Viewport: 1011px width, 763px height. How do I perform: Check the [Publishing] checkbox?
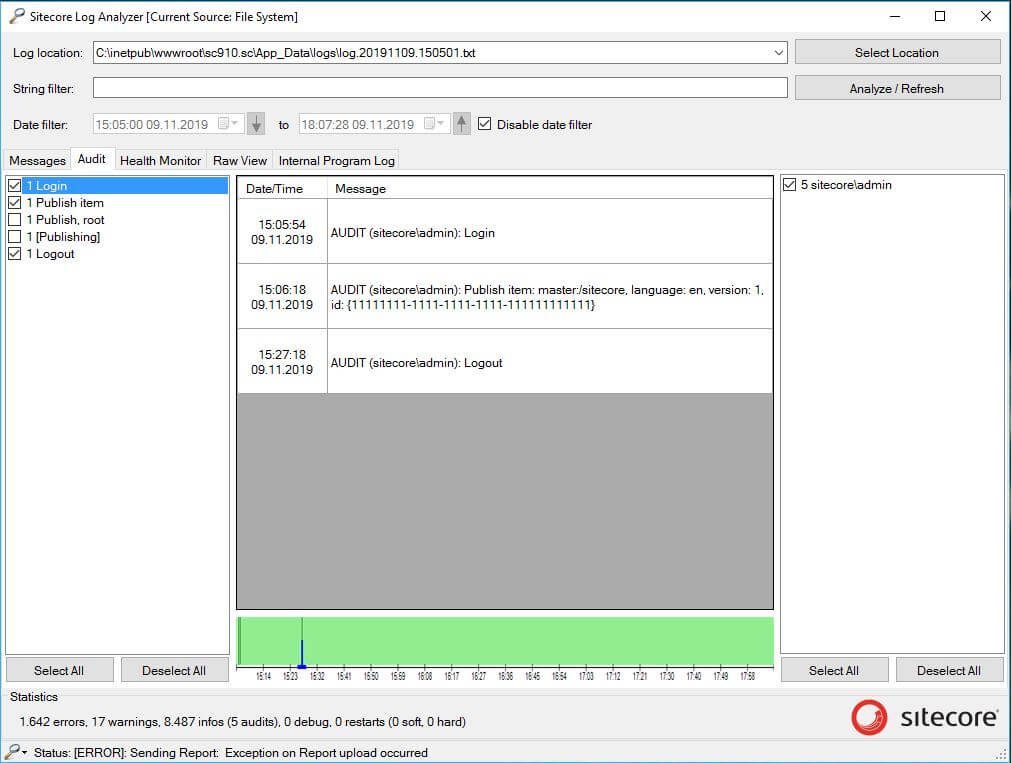15,237
